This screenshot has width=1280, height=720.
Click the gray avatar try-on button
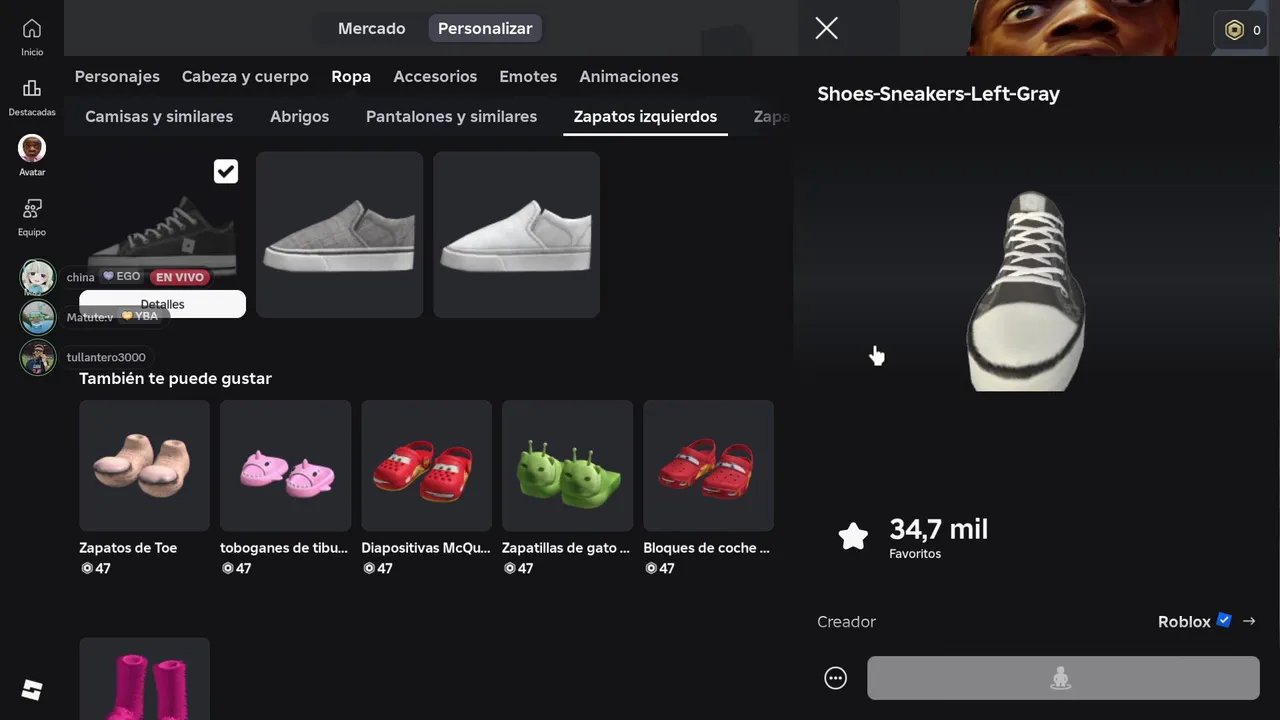coord(1063,678)
